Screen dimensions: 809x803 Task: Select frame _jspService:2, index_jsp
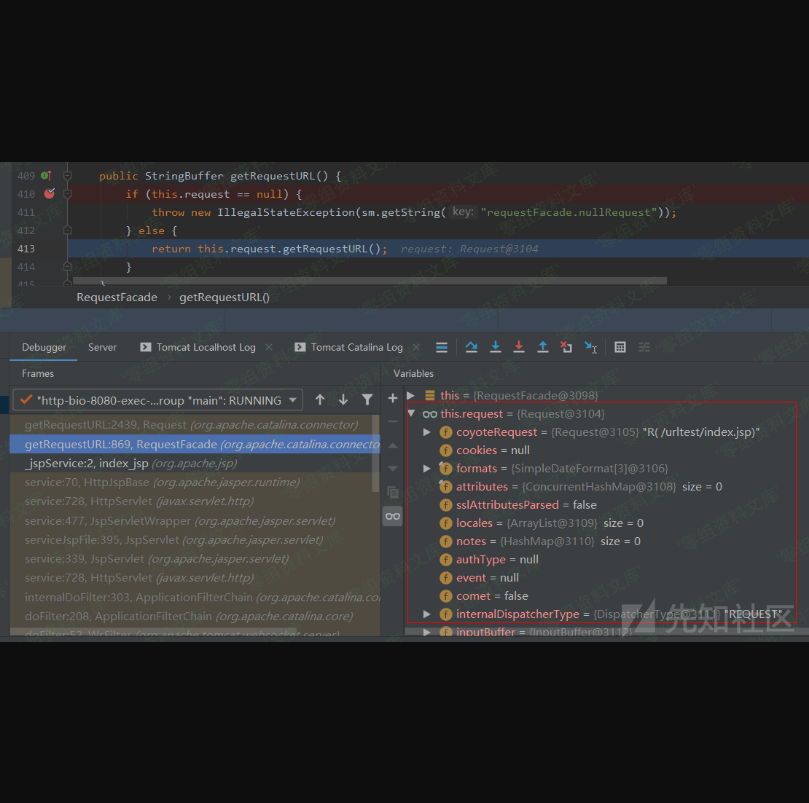pos(195,463)
